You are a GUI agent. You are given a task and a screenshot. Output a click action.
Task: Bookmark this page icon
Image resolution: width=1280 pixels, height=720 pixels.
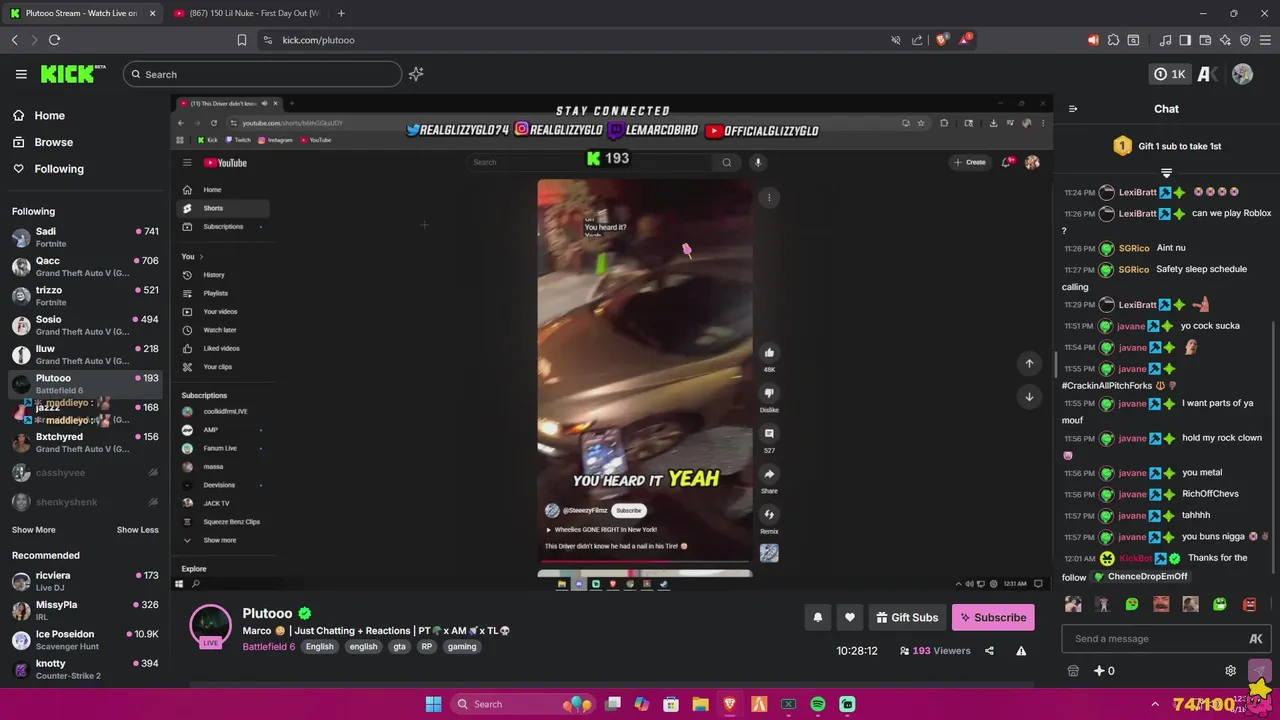[x=242, y=40]
